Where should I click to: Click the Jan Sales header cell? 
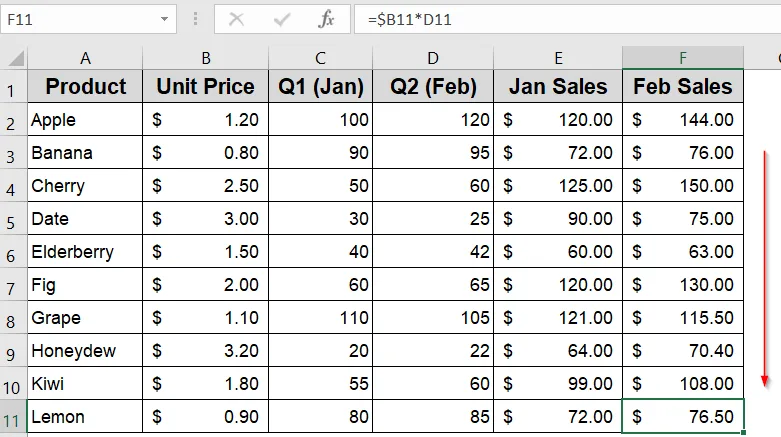558,87
